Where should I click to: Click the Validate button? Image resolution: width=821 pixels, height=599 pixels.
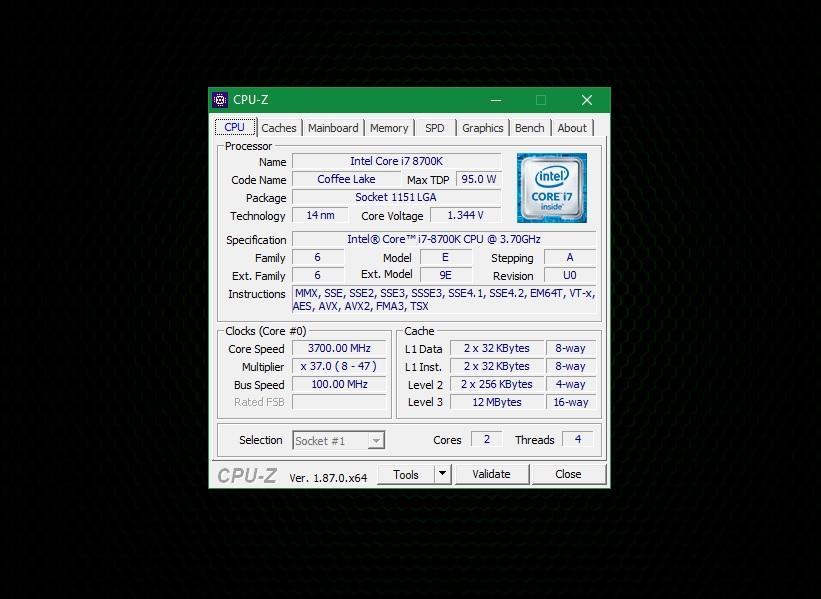[491, 474]
